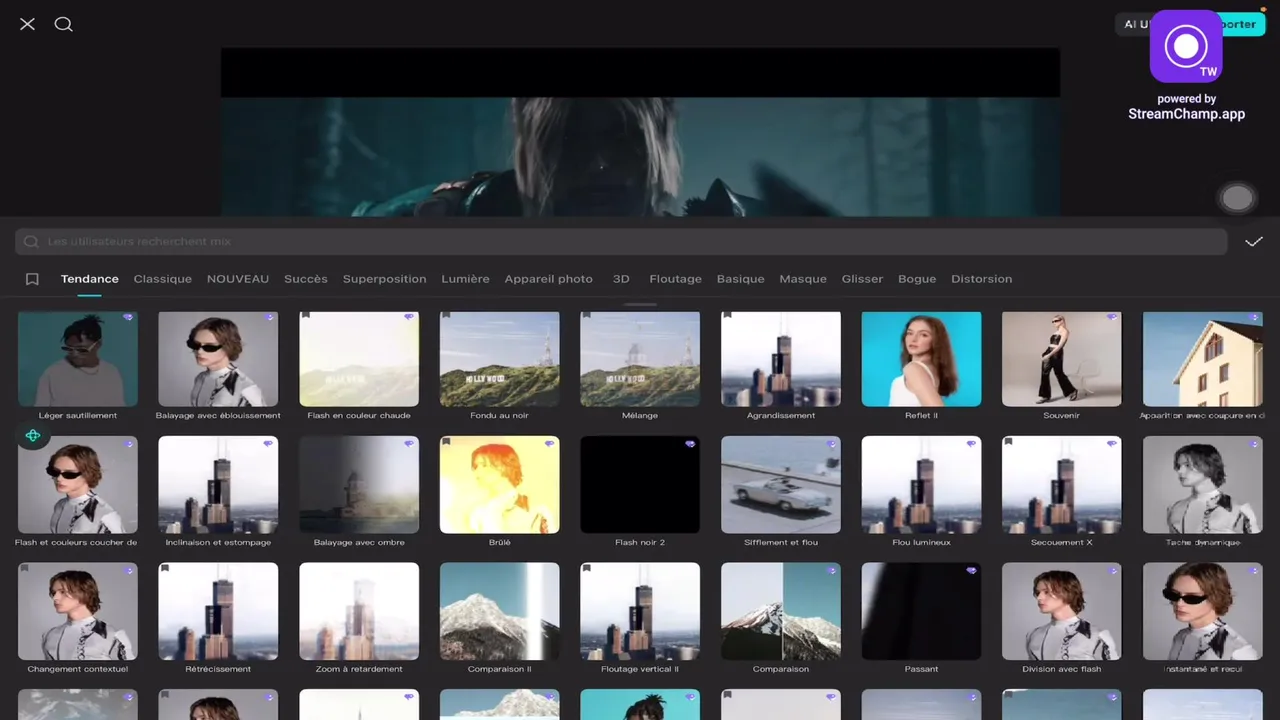Apply the Mélange transition
Image resolution: width=1280 pixels, height=720 pixels.
pyautogui.click(x=640, y=359)
